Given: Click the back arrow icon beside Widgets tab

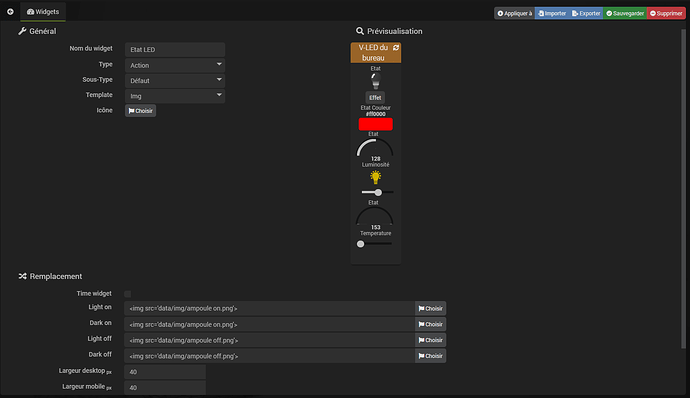Looking at the screenshot, I should coord(10,12).
